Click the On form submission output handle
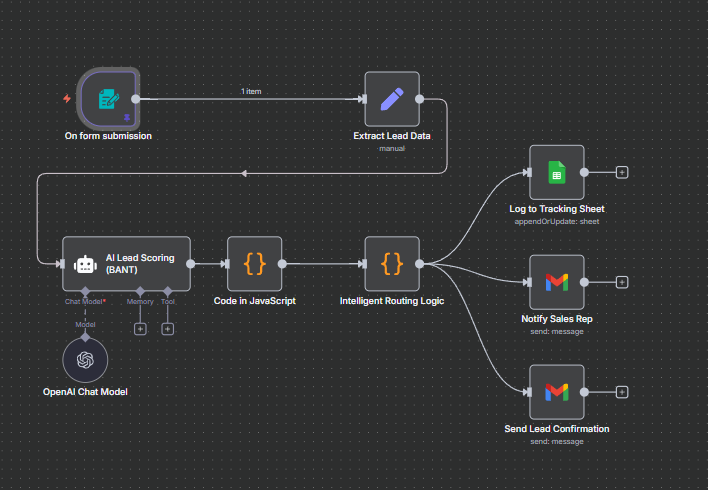Screen dimensions: 708x490 (135, 99)
